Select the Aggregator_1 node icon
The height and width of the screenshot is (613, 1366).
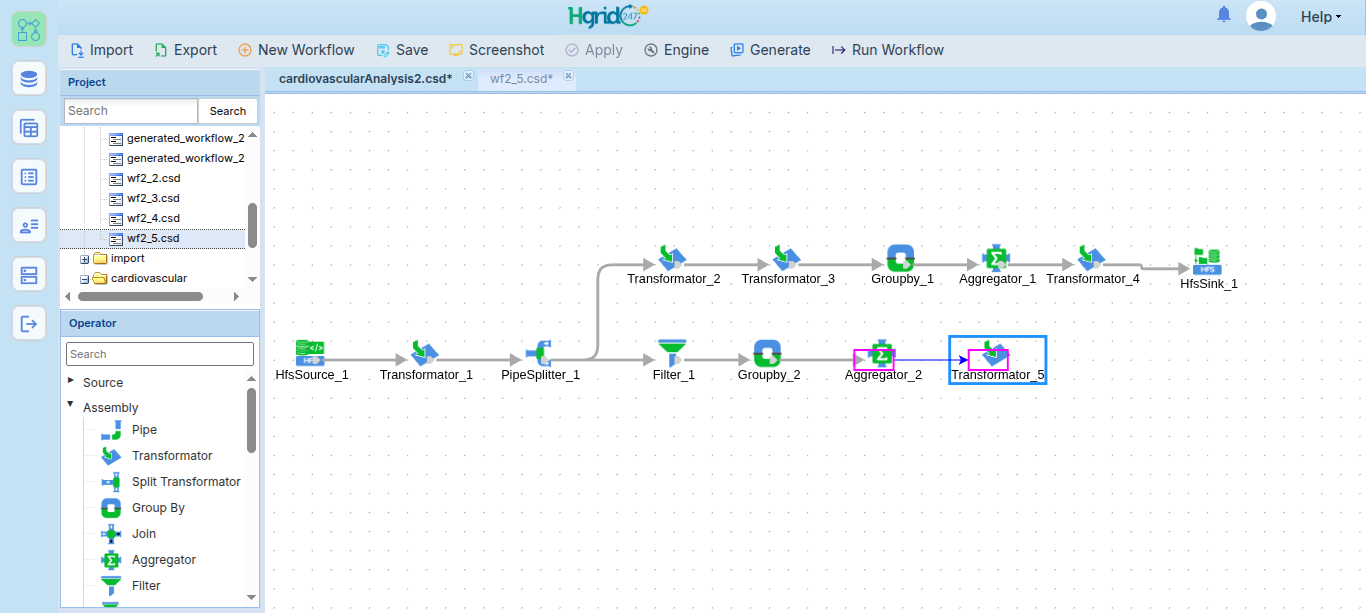click(x=995, y=257)
